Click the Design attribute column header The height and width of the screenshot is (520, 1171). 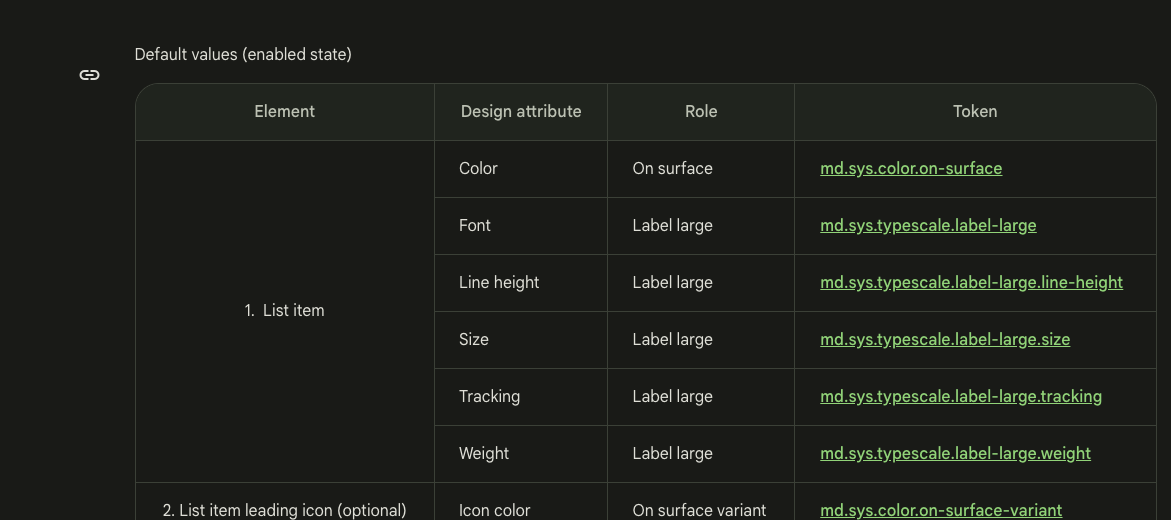521,111
